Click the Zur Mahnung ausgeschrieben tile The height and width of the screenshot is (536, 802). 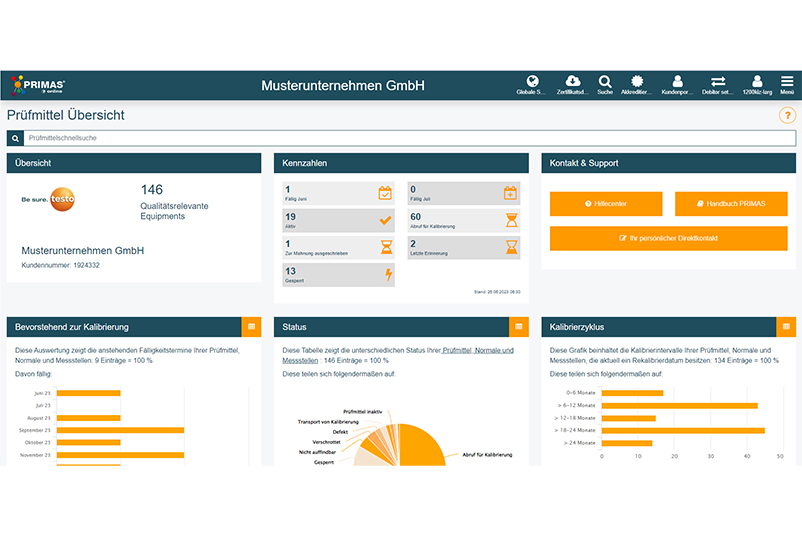339,248
